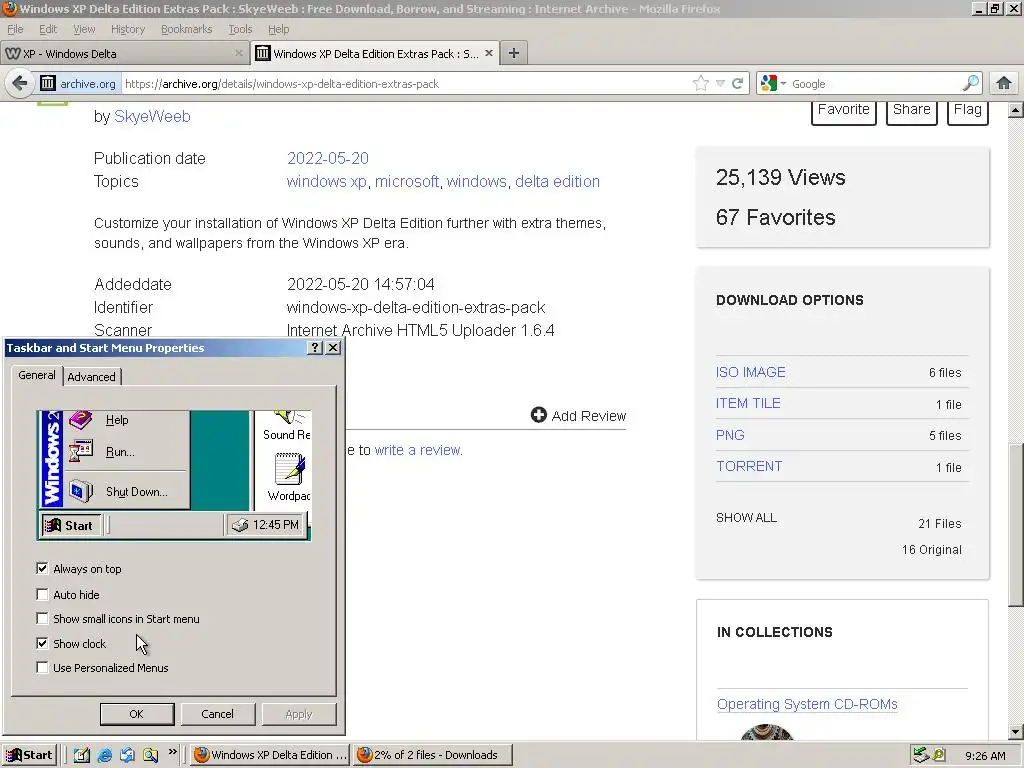Enable Show small icons in Start menu
Screen dimensions: 1024x768
click(42, 618)
